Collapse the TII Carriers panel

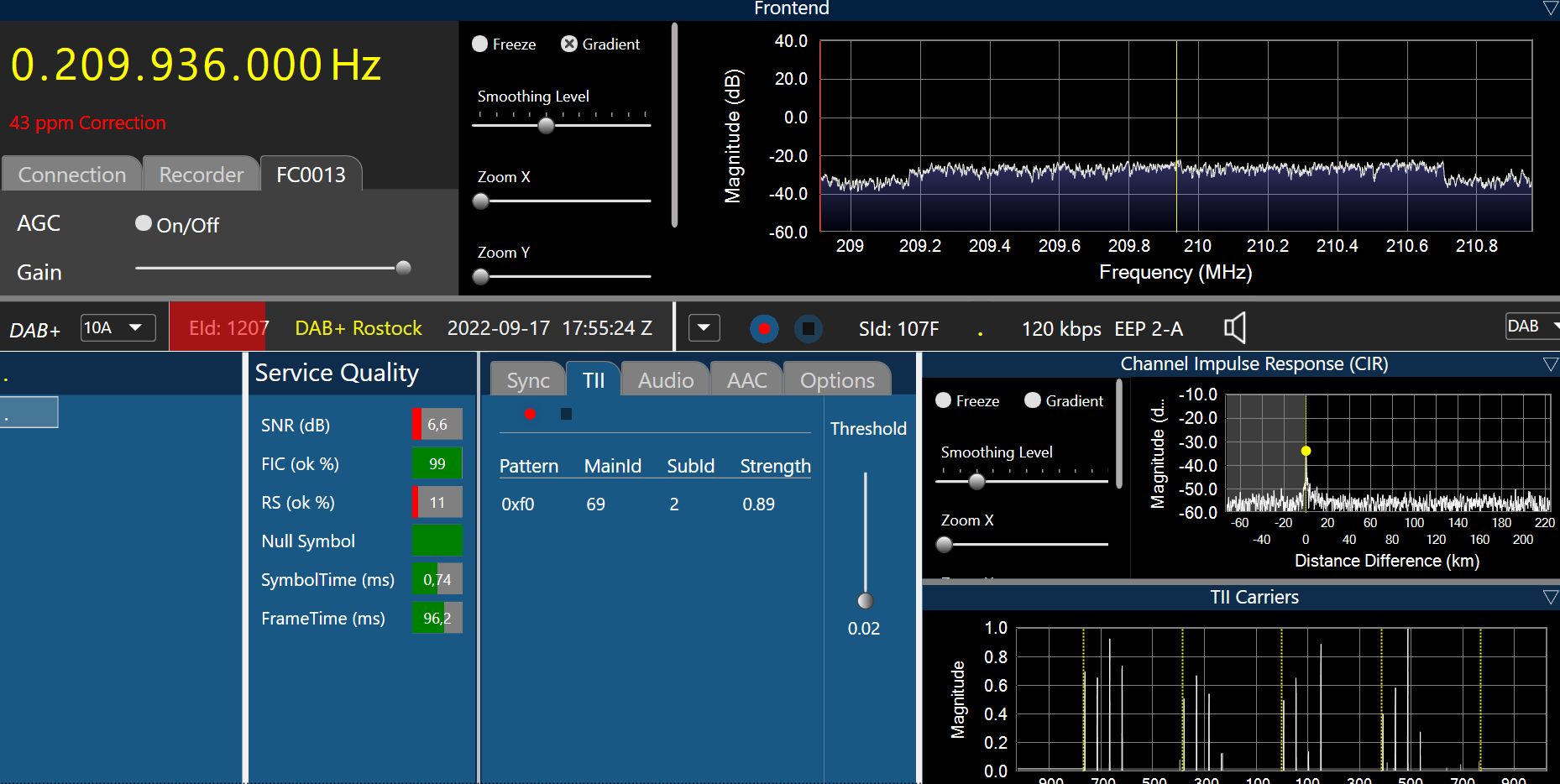[1550, 598]
